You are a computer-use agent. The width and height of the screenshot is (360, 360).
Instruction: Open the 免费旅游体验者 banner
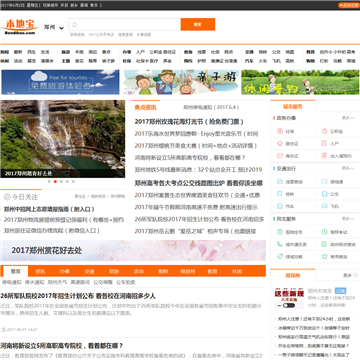point(60,82)
